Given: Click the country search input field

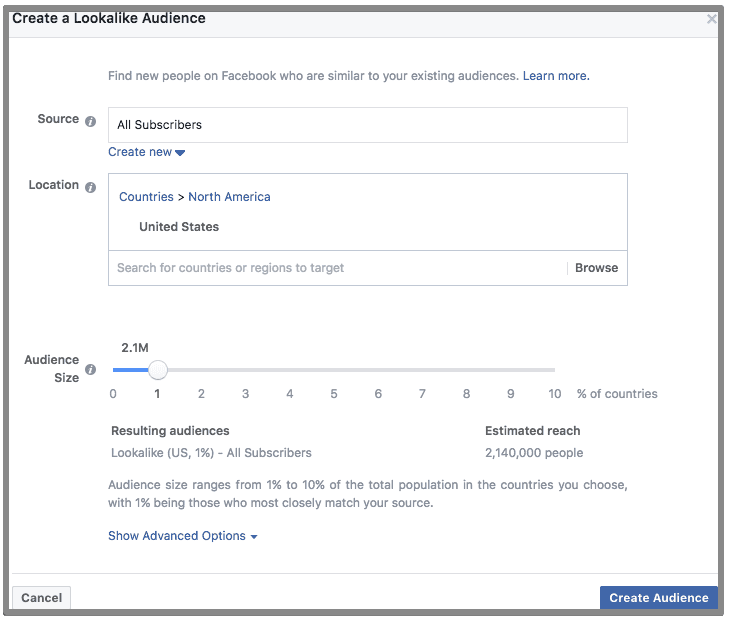Looking at the screenshot, I should 337,268.
